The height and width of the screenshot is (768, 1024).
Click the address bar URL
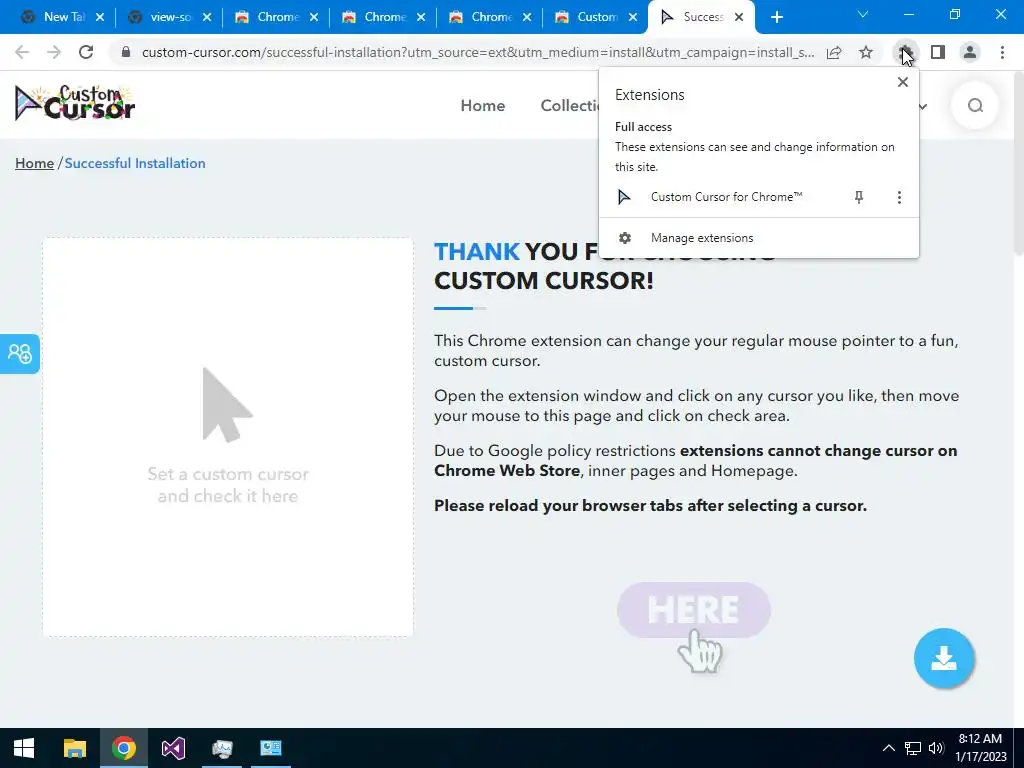(477, 52)
